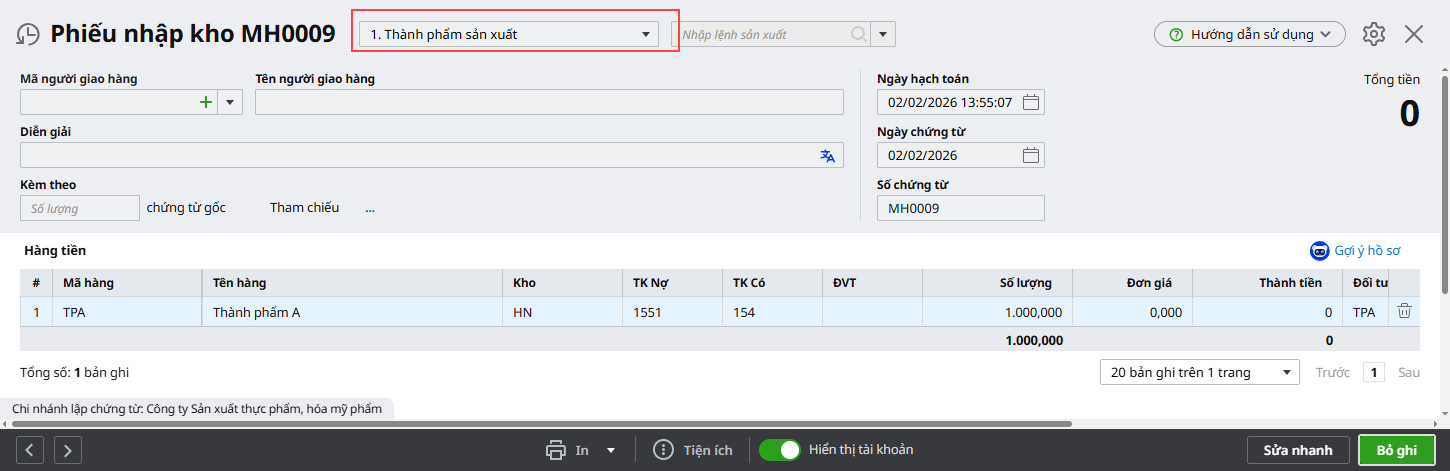1450x471 pixels.
Task: Click the Số chứng từ input field
Action: coord(960,208)
